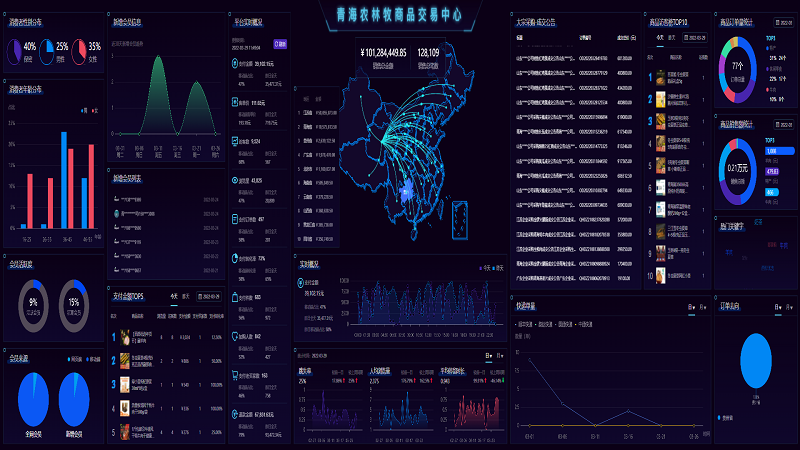Toggle the blue male legend in age chart

[x=84, y=110]
